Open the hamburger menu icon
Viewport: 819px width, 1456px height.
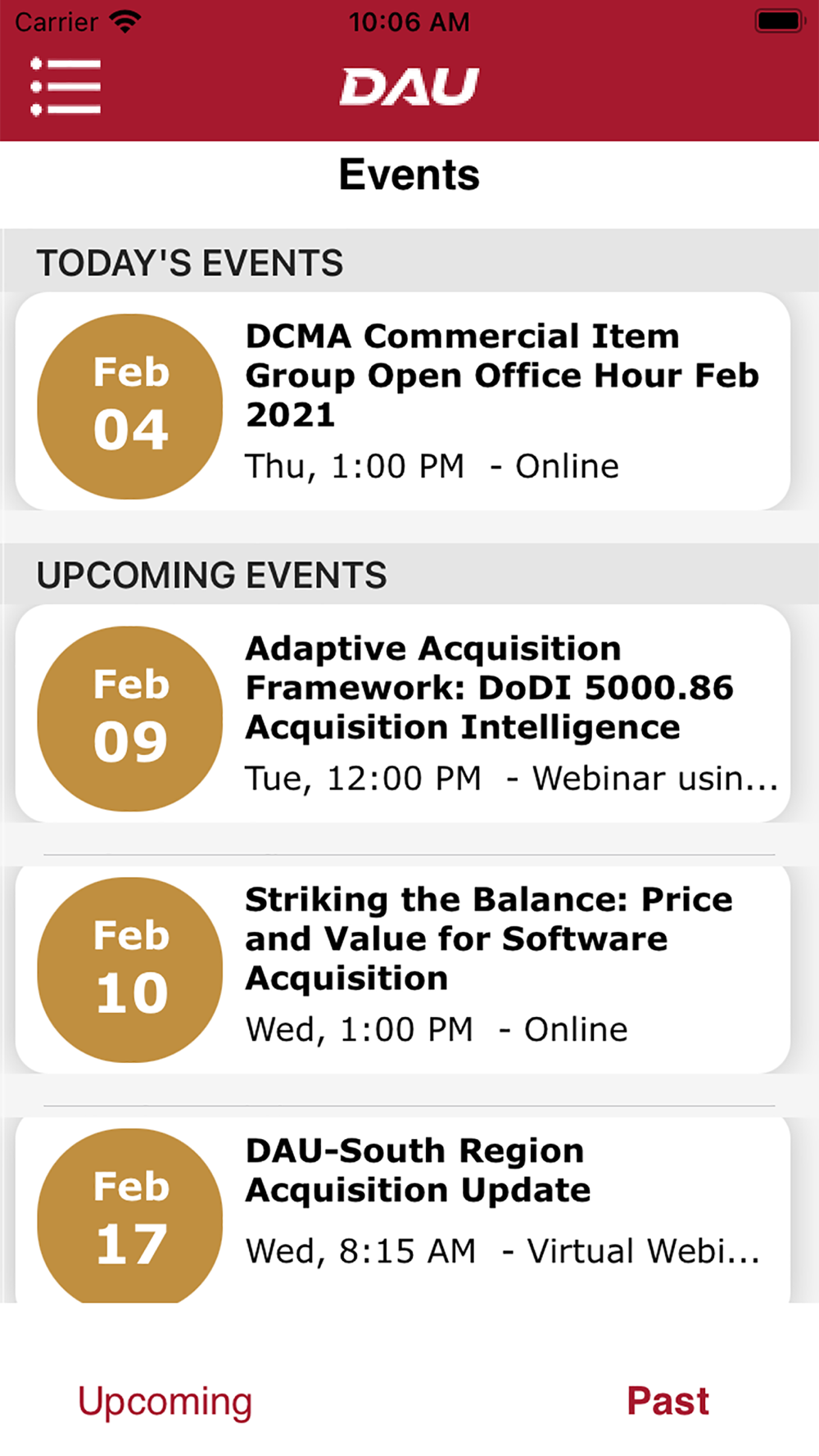point(66,87)
